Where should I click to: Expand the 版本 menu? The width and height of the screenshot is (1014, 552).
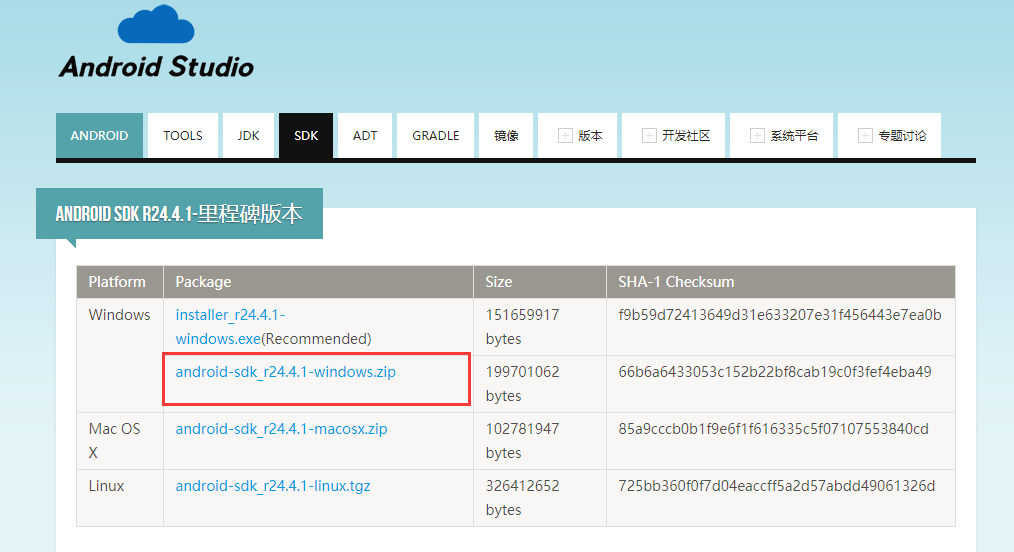[x=577, y=135]
